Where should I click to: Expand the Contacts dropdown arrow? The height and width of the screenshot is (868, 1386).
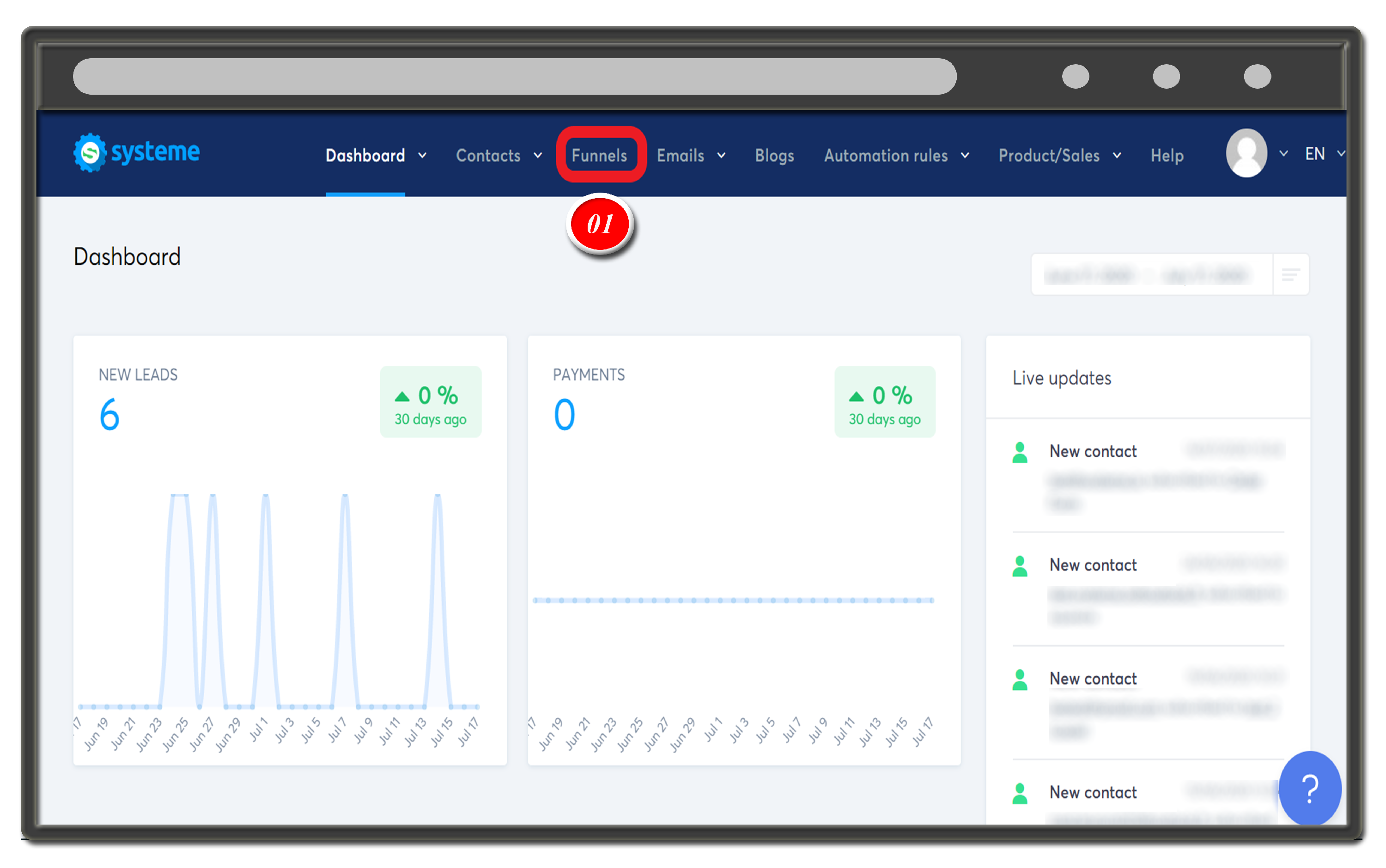coord(538,156)
